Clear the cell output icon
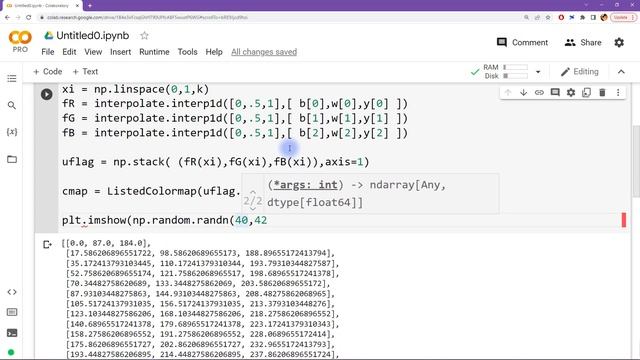 (47, 244)
